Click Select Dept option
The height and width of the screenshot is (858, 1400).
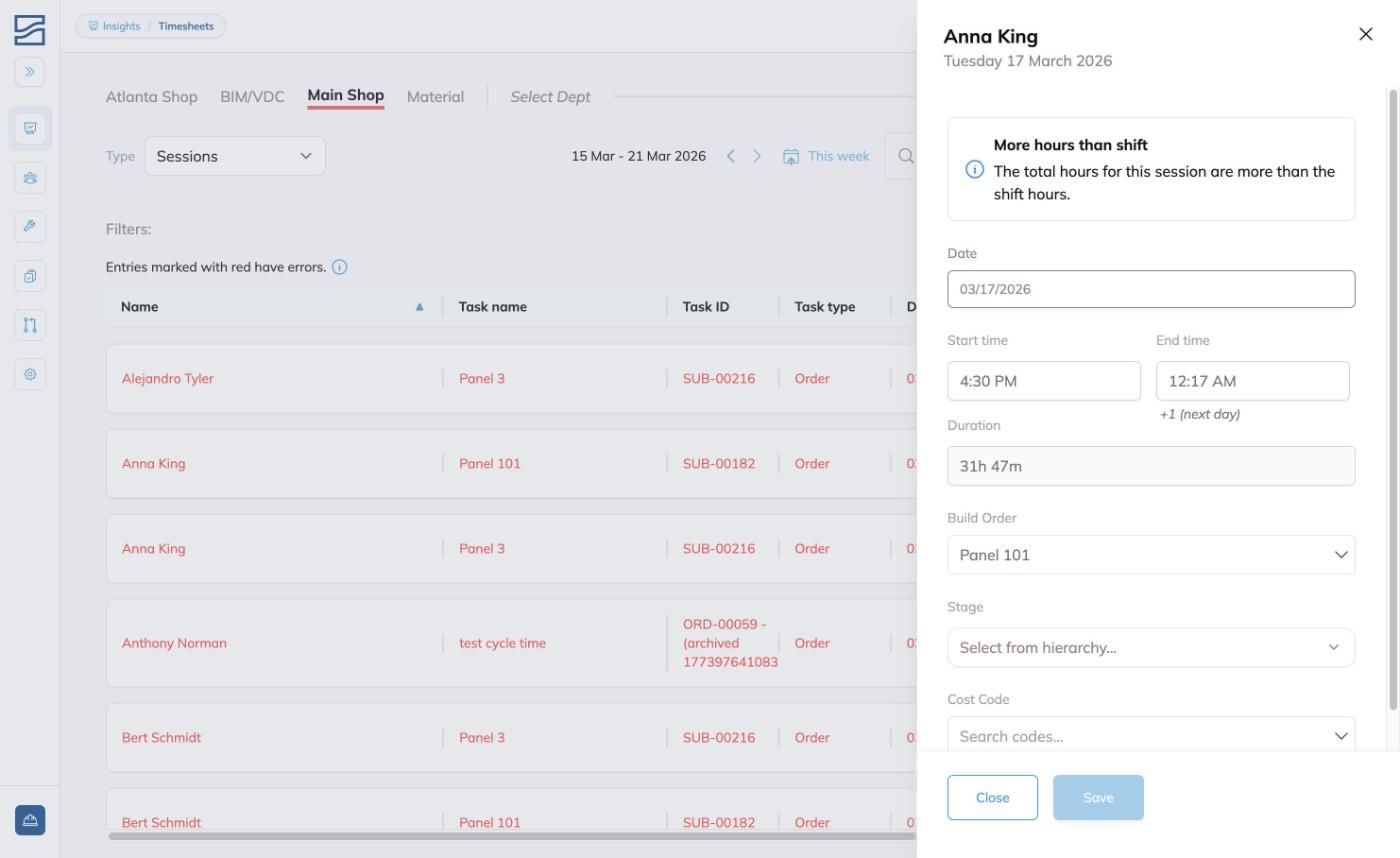click(550, 97)
